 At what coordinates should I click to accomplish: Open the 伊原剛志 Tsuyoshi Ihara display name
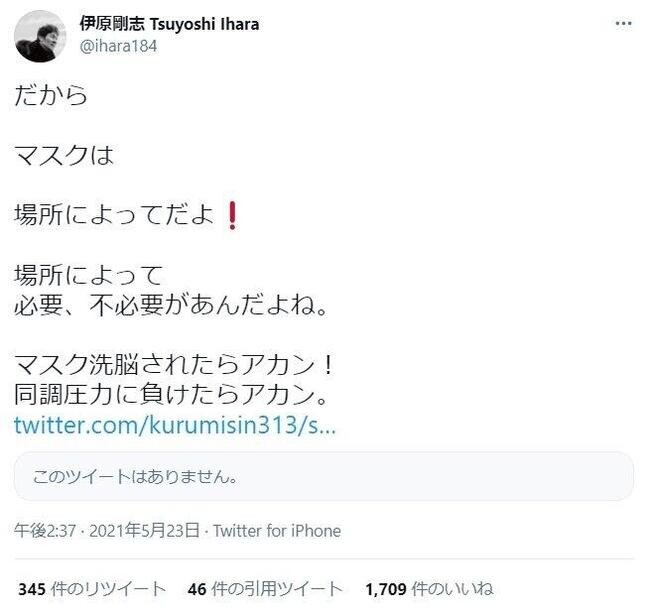(169, 24)
